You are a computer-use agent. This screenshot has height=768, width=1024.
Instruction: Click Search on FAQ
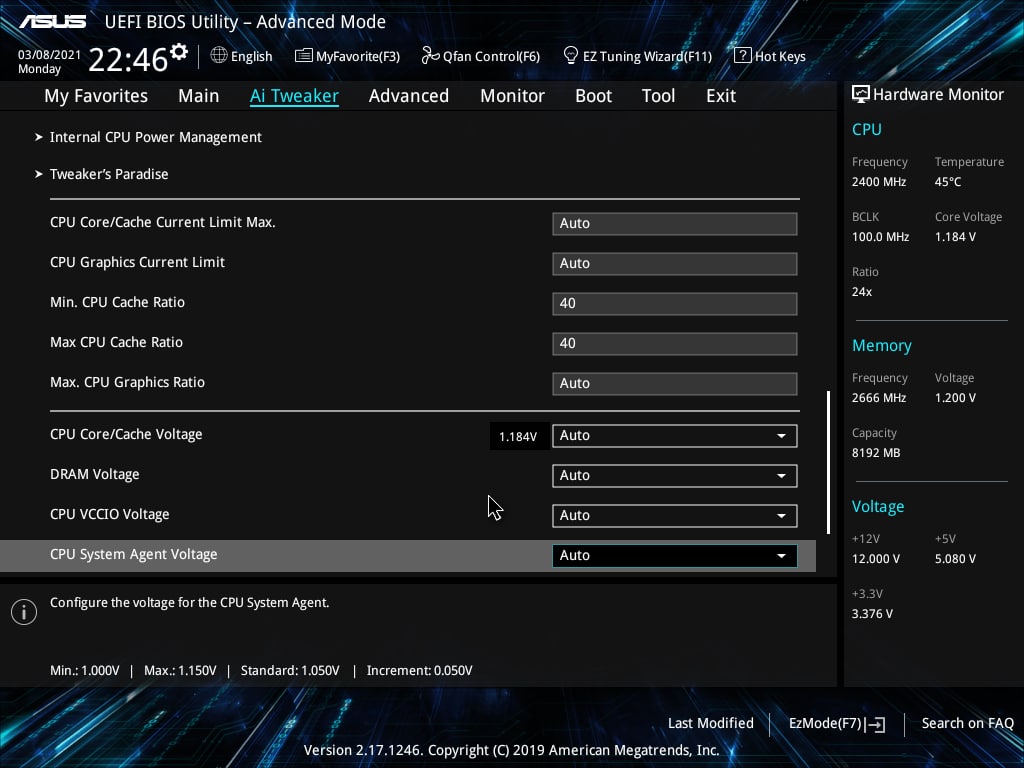point(967,723)
